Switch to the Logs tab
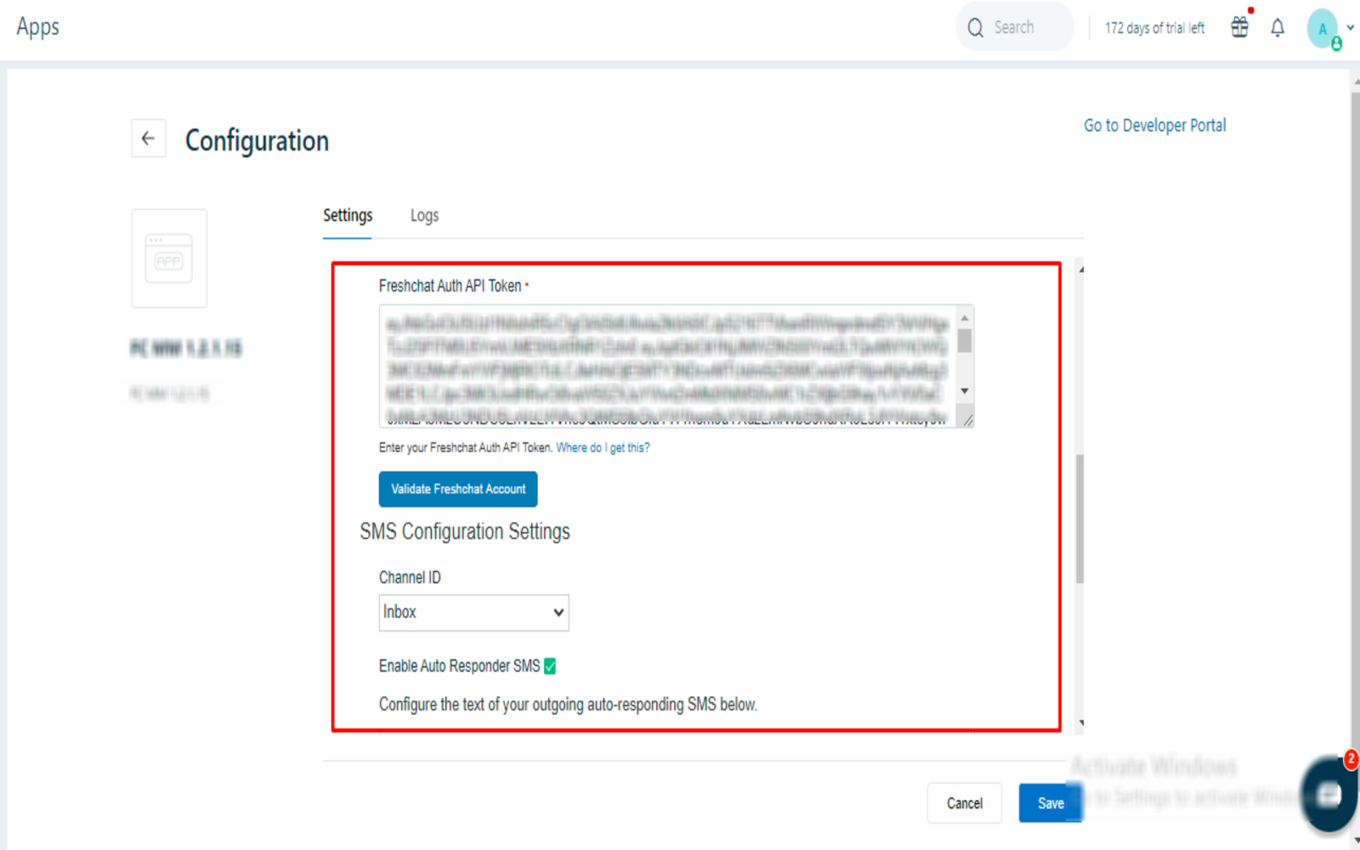 coord(424,215)
